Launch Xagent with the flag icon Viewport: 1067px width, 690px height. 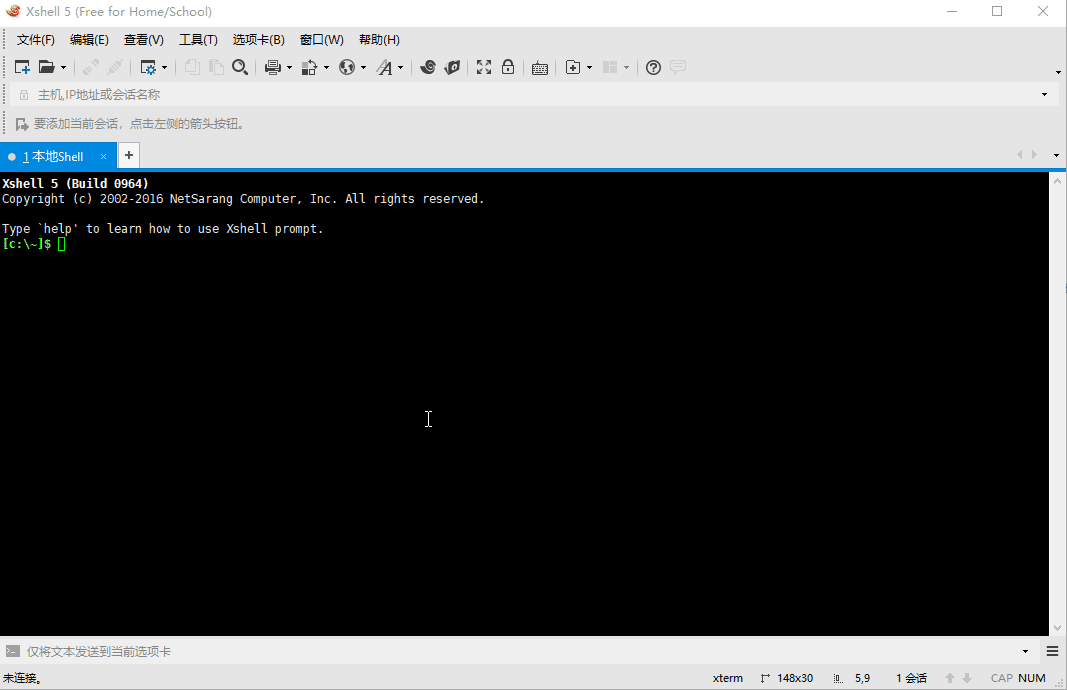click(453, 67)
